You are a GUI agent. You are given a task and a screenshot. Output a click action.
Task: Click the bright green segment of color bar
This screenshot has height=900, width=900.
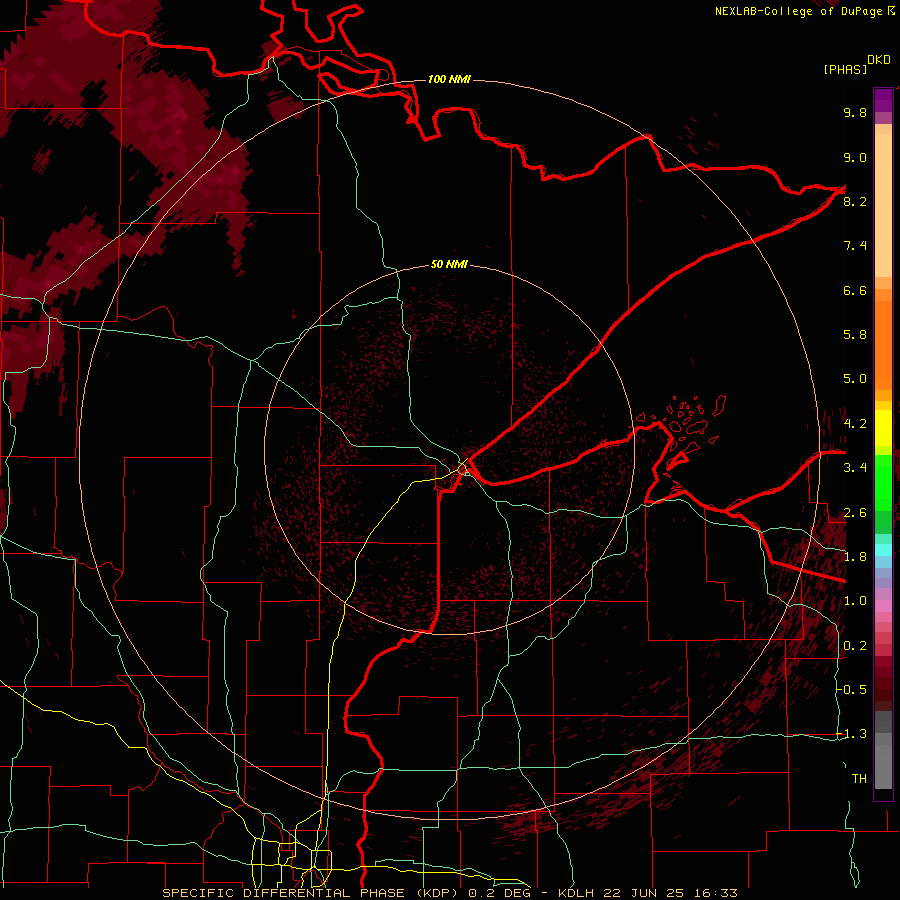(883, 482)
